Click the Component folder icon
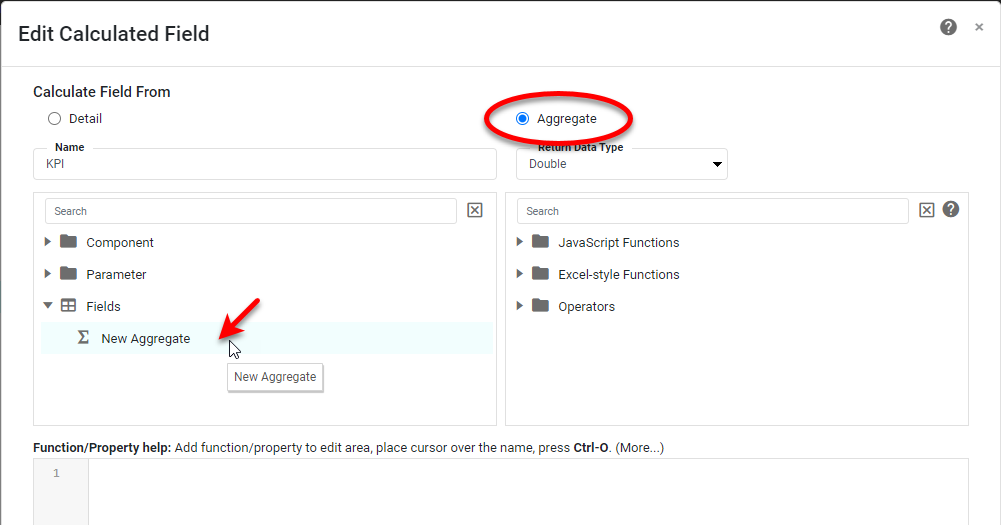This screenshot has width=1001, height=525. tap(68, 241)
